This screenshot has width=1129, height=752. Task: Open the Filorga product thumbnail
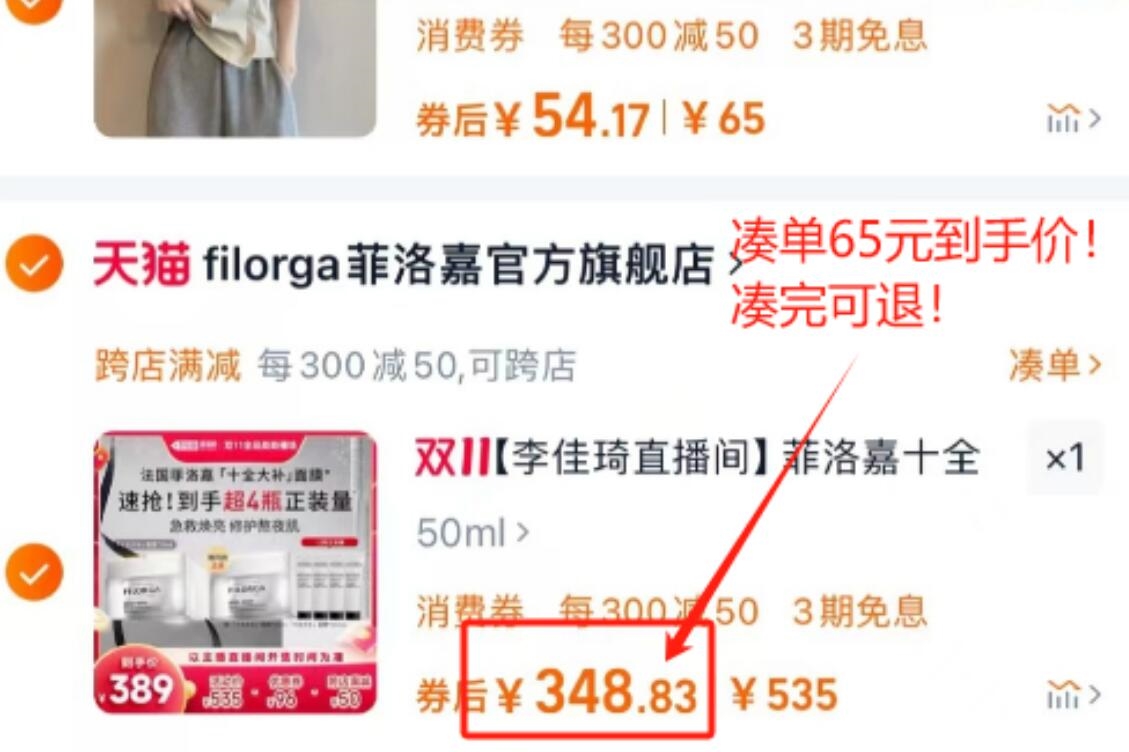[235, 573]
